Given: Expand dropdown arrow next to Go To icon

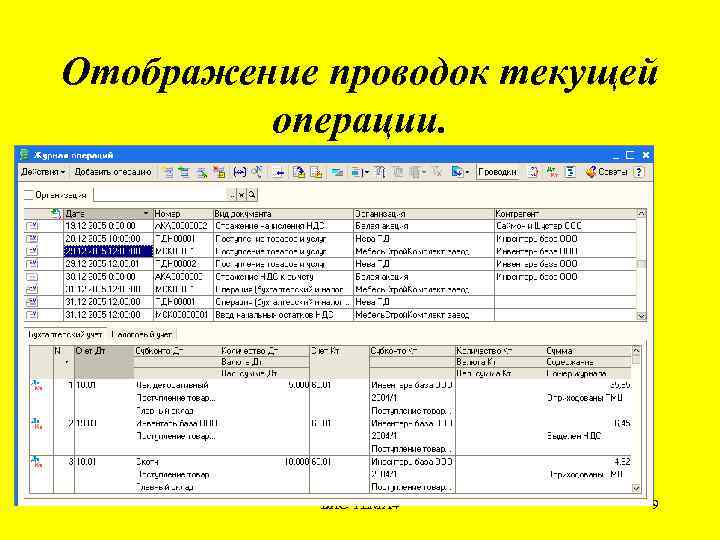Looking at the screenshot, I should point(467,173).
